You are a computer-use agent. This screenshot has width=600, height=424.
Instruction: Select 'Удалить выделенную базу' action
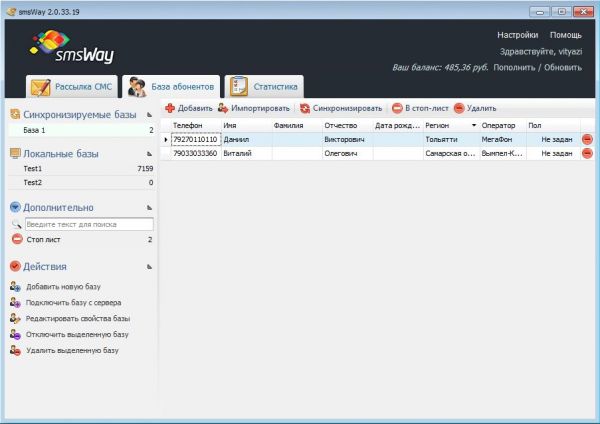point(71,350)
